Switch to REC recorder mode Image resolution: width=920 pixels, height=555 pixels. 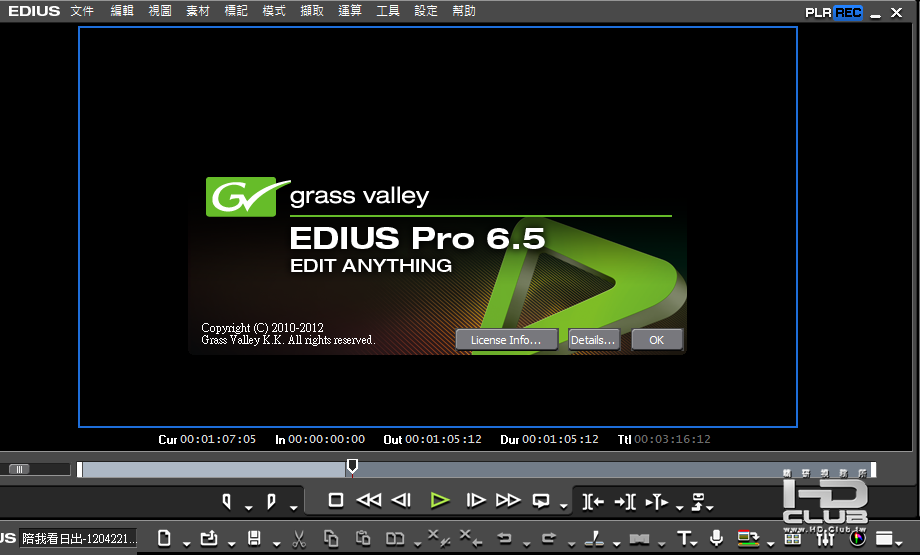tap(848, 13)
